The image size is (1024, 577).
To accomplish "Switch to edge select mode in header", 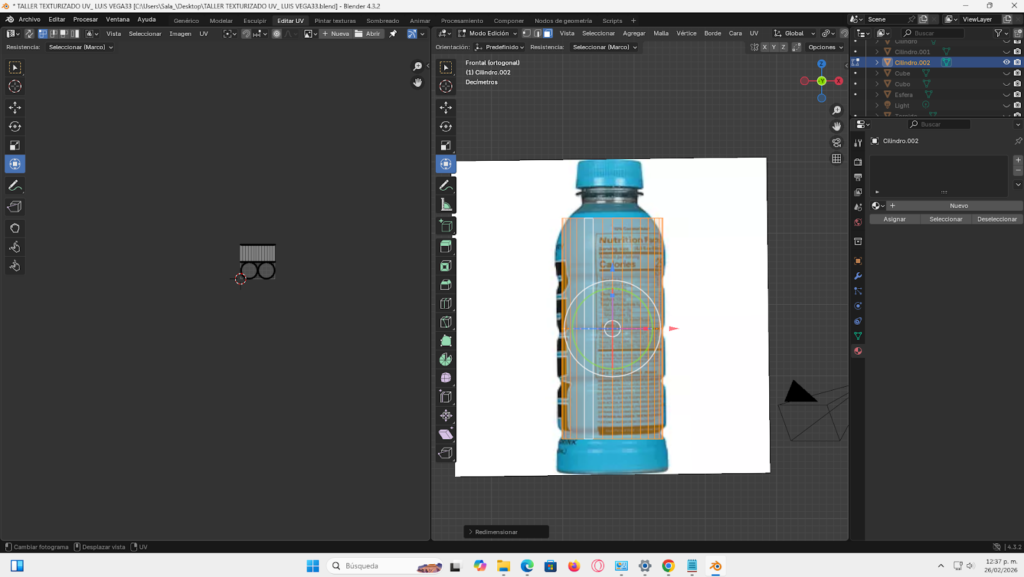I will pos(537,35).
